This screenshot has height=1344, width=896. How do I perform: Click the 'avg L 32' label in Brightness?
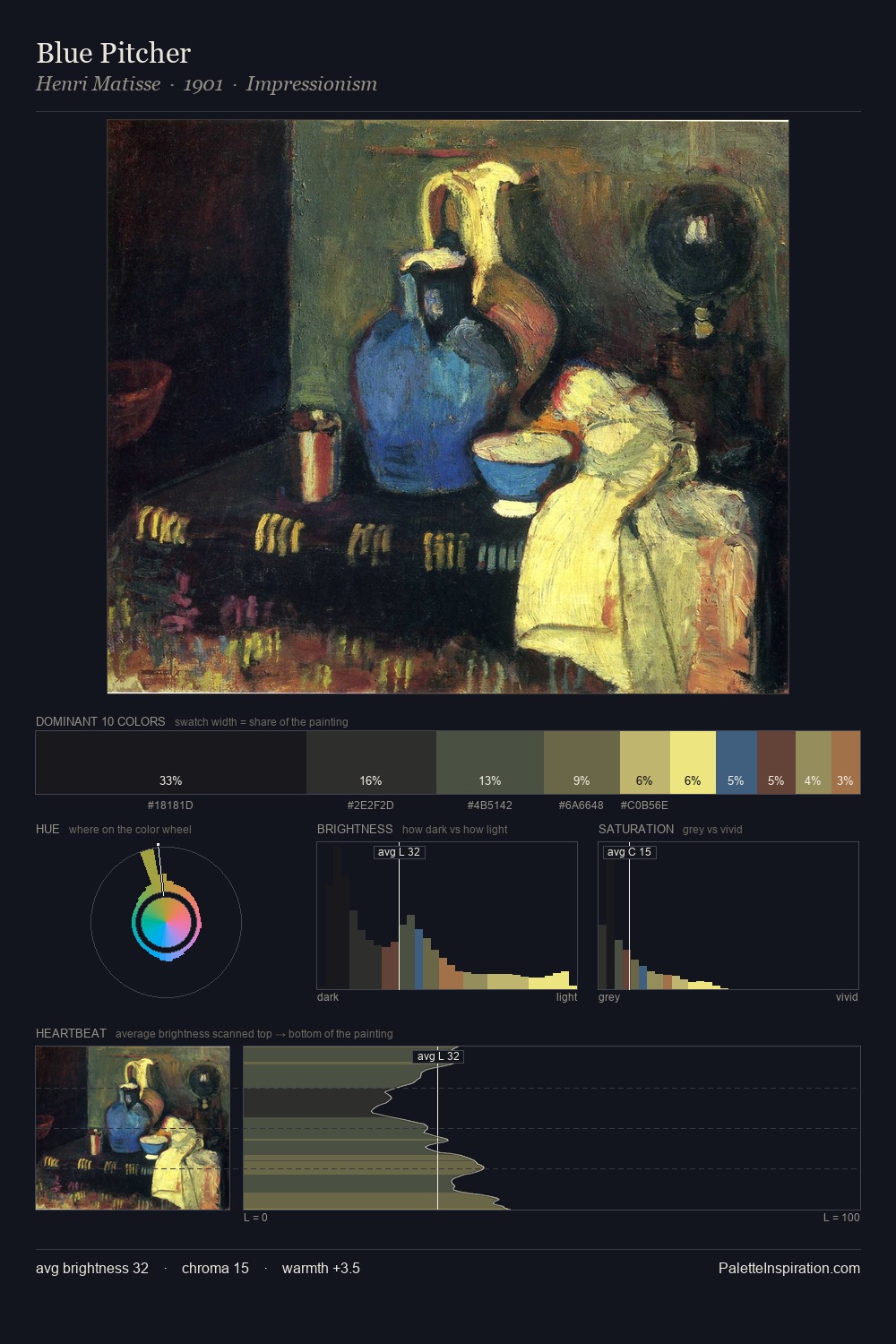[x=399, y=852]
